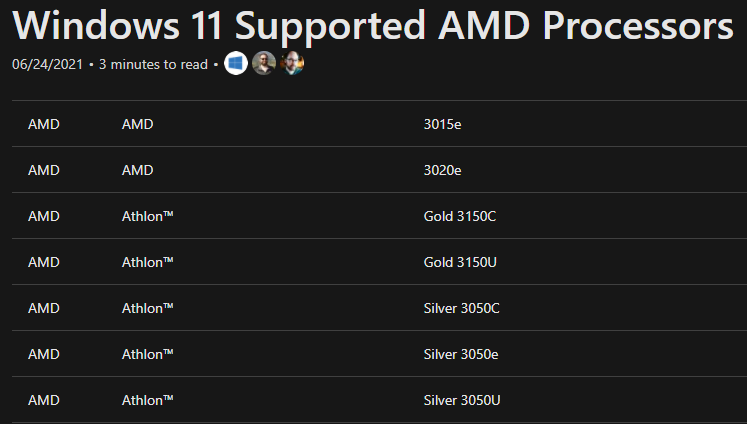The width and height of the screenshot is (747, 424).
Task: Click the AMD brand cell in the 3015e row
Action: pos(137,124)
